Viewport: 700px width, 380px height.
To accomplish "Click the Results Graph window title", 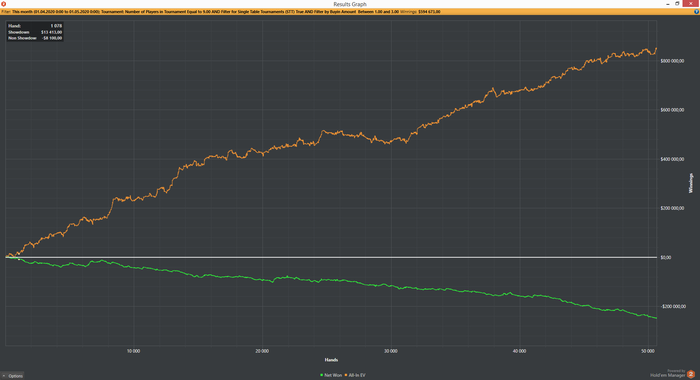I will (350, 4).
